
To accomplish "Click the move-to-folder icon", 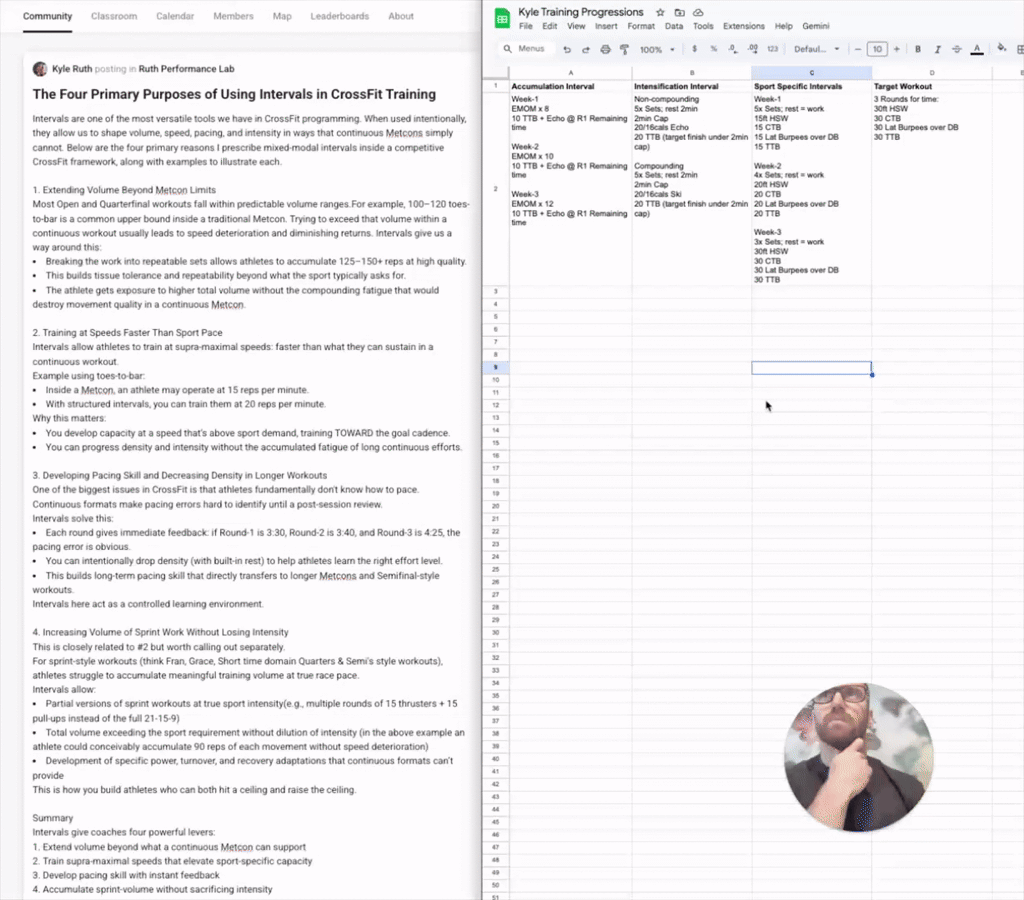I will coord(679,12).
